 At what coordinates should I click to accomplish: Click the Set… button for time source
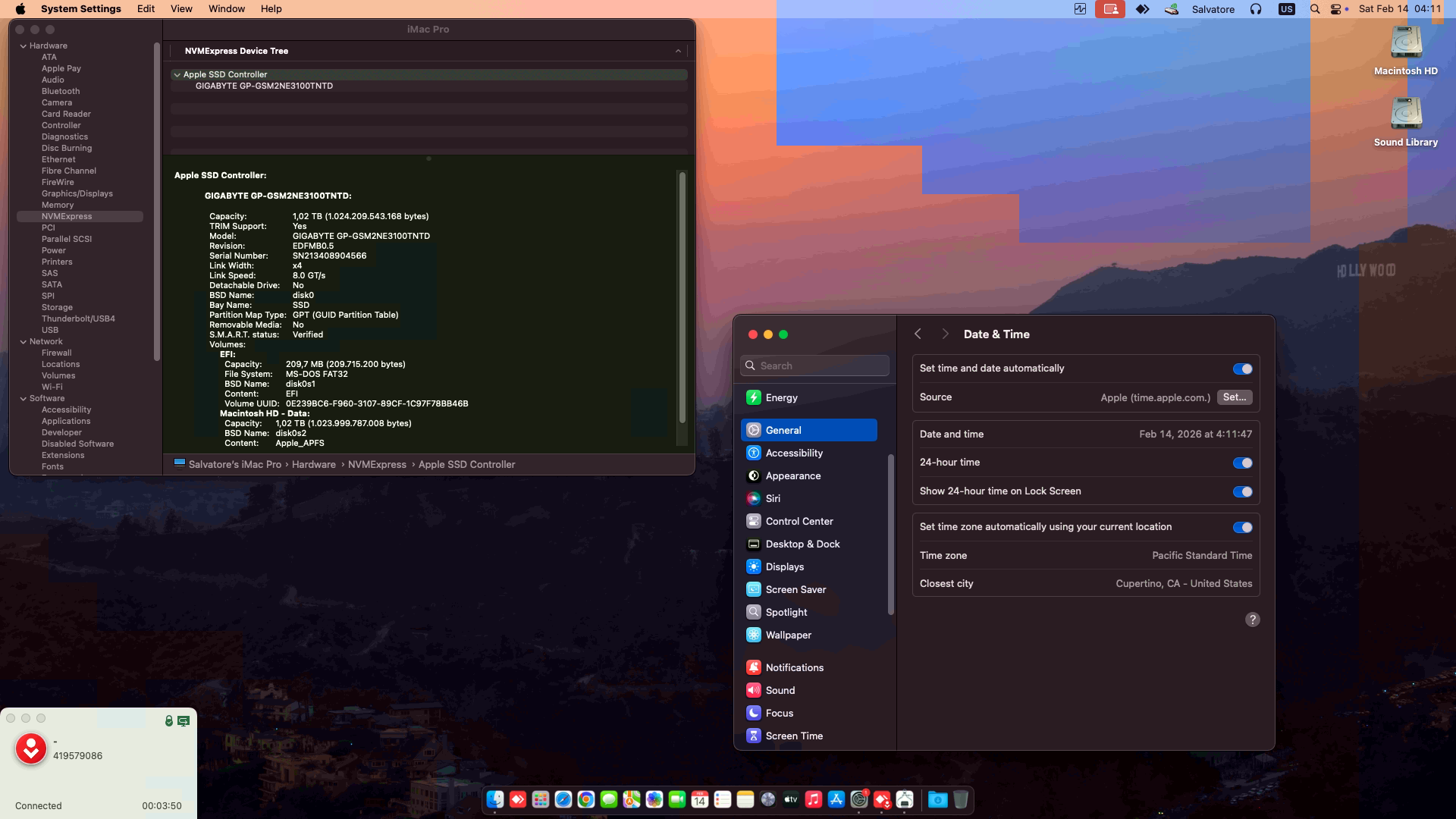[1235, 397]
